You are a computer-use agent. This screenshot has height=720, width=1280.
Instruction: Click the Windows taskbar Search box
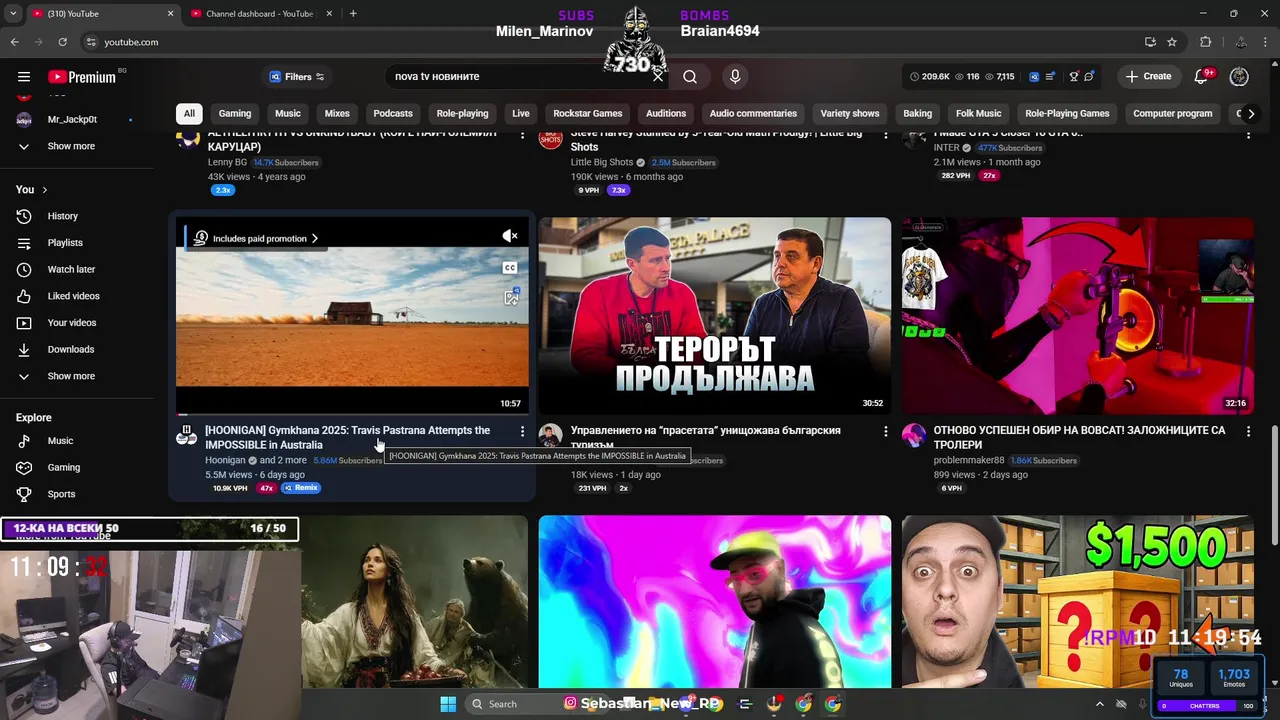[510, 704]
